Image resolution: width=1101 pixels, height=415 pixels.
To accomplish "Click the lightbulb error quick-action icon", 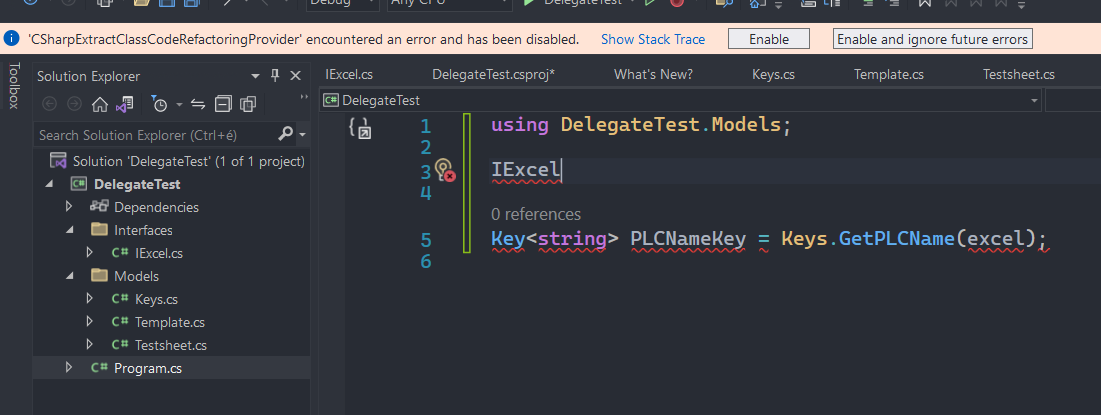I will pos(443,170).
